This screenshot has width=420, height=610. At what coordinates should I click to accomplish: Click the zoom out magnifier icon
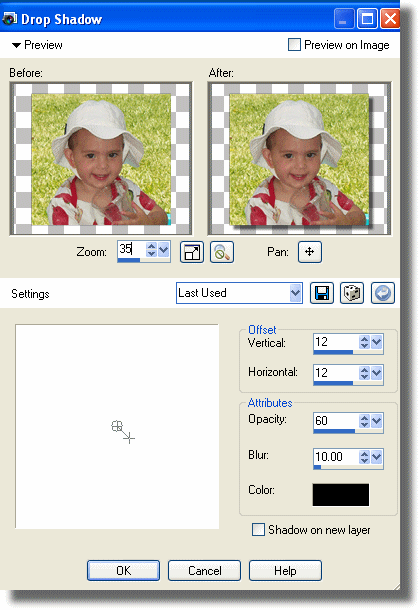pyautogui.click(x=222, y=252)
